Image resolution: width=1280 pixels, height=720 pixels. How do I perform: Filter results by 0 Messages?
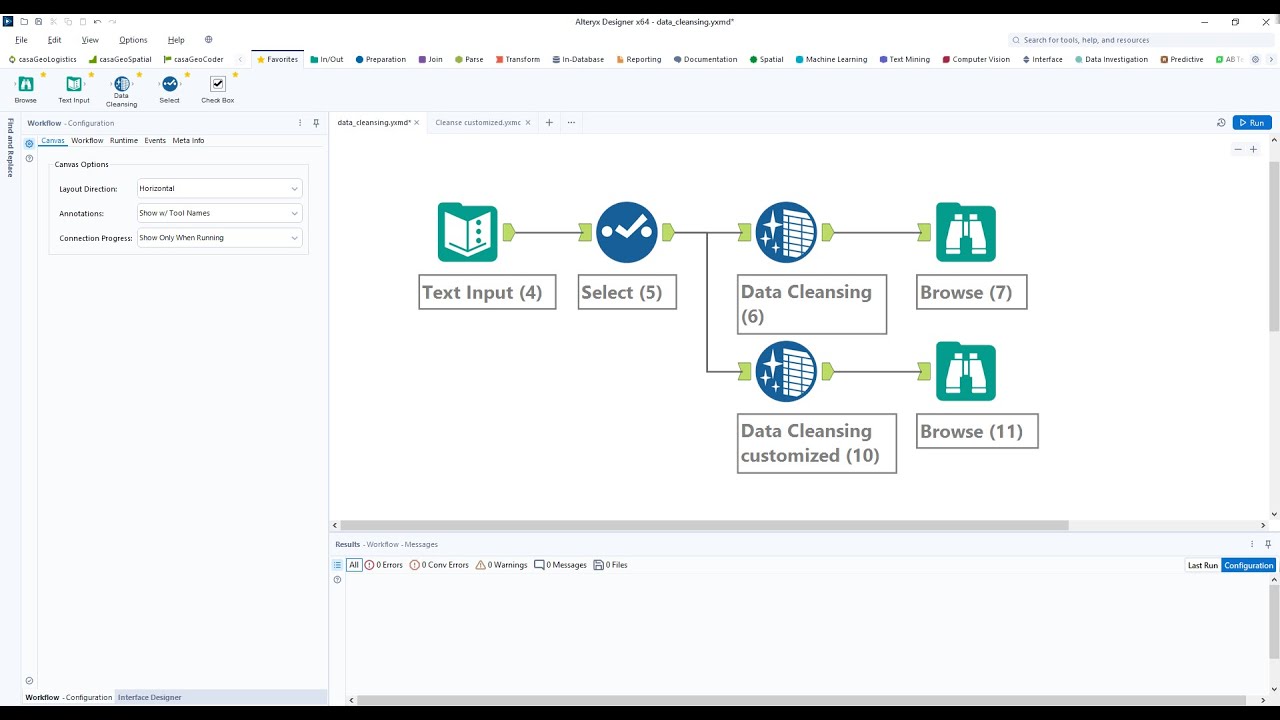tap(560, 565)
